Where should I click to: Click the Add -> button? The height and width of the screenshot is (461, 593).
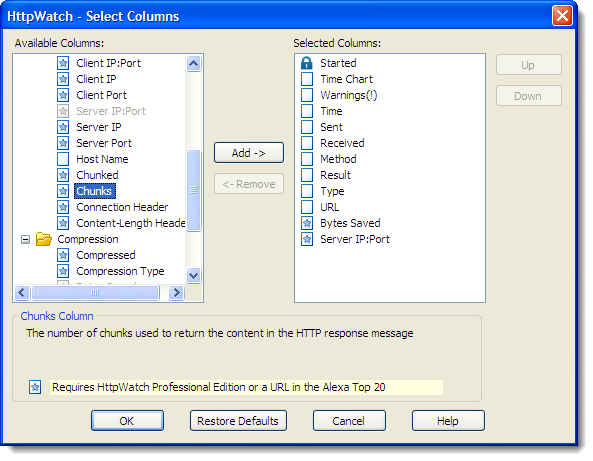click(249, 153)
